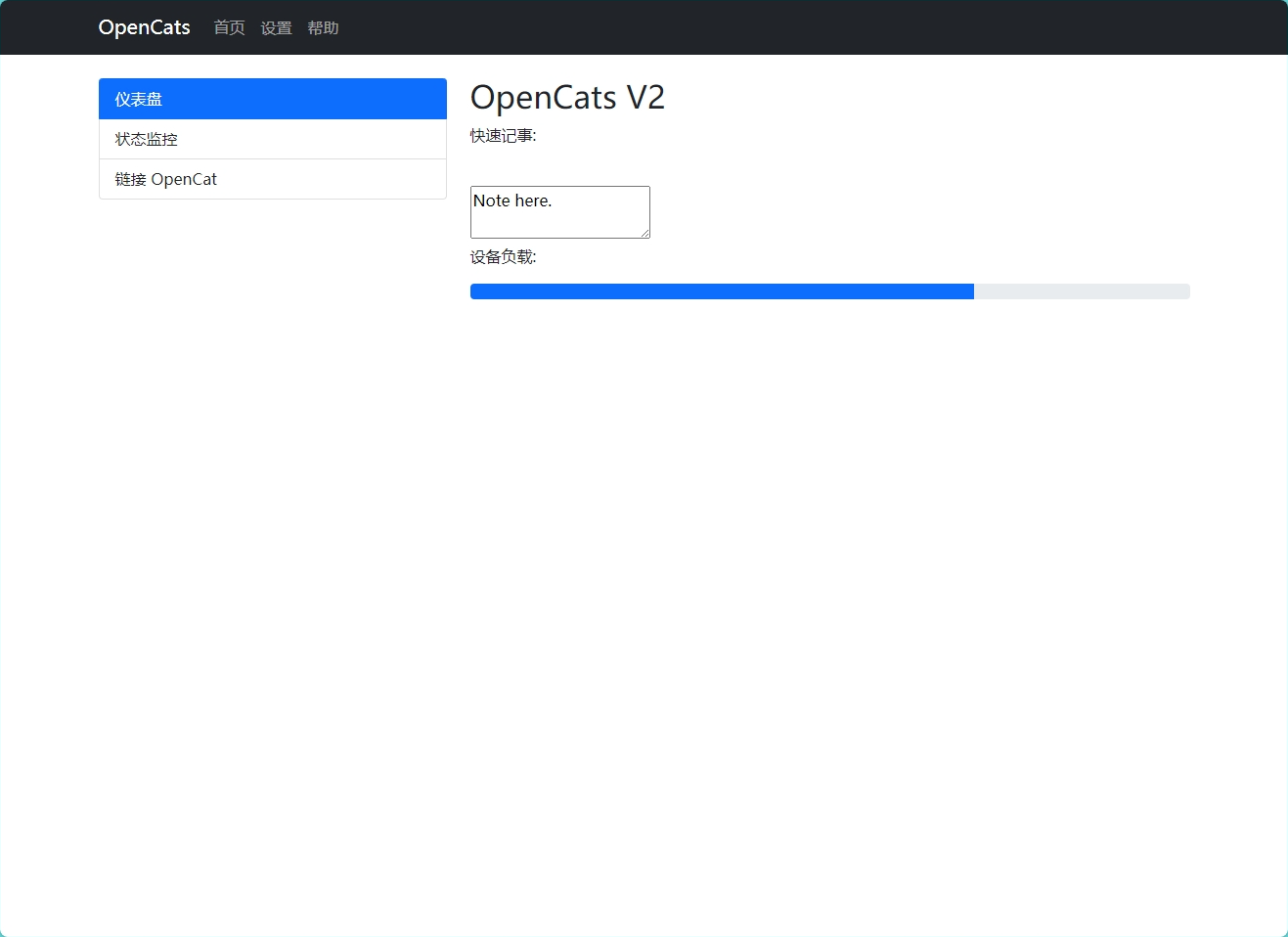Image resolution: width=1288 pixels, height=937 pixels.
Task: Switch to 状态监控 in the sidebar
Action: [x=273, y=139]
